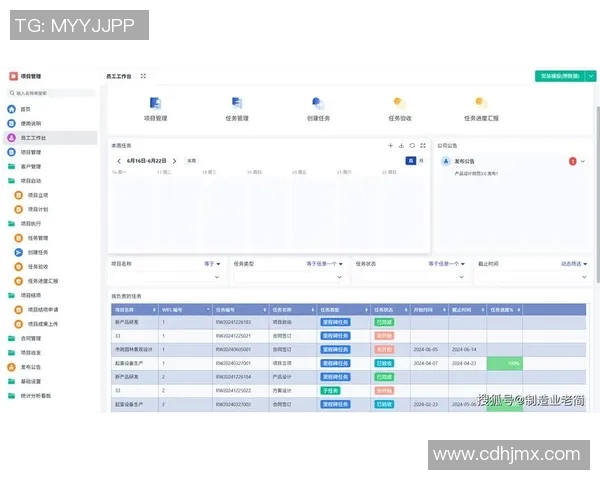600x480 pixels.
Task: Open 统计分析看板 folder in the sidebar
Action: (29, 396)
